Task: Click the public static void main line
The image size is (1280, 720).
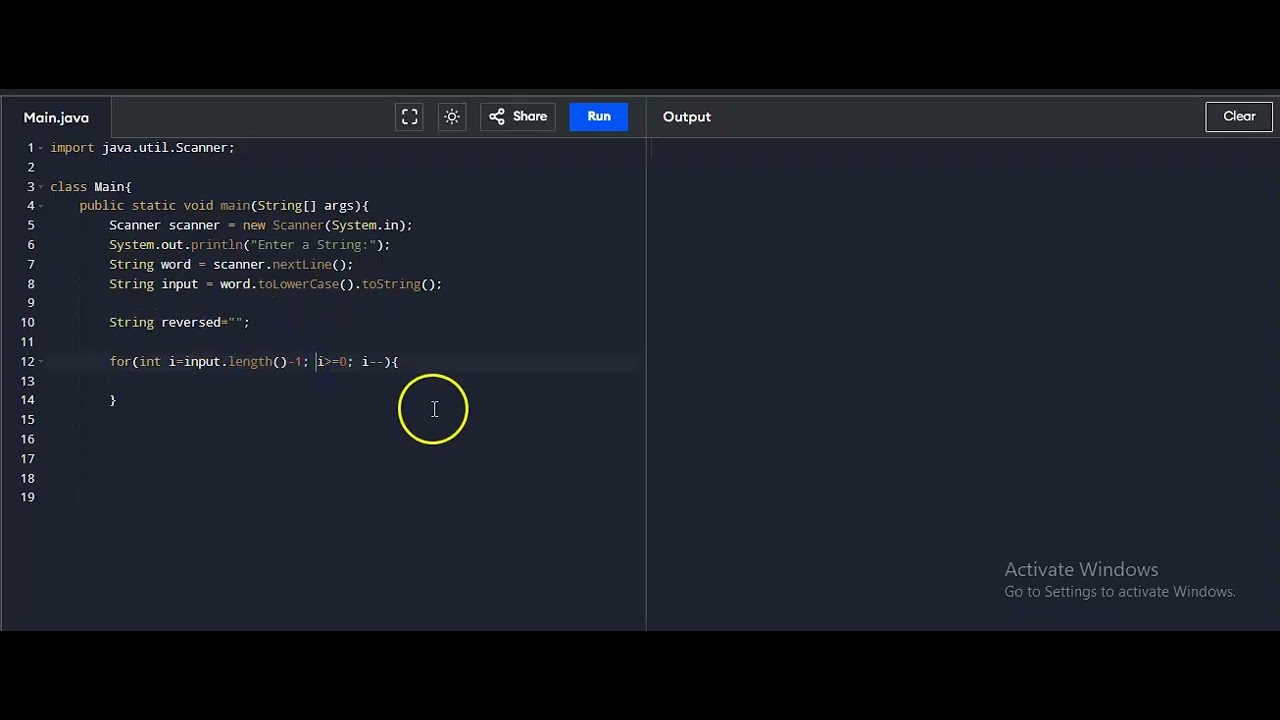Action: tap(224, 206)
